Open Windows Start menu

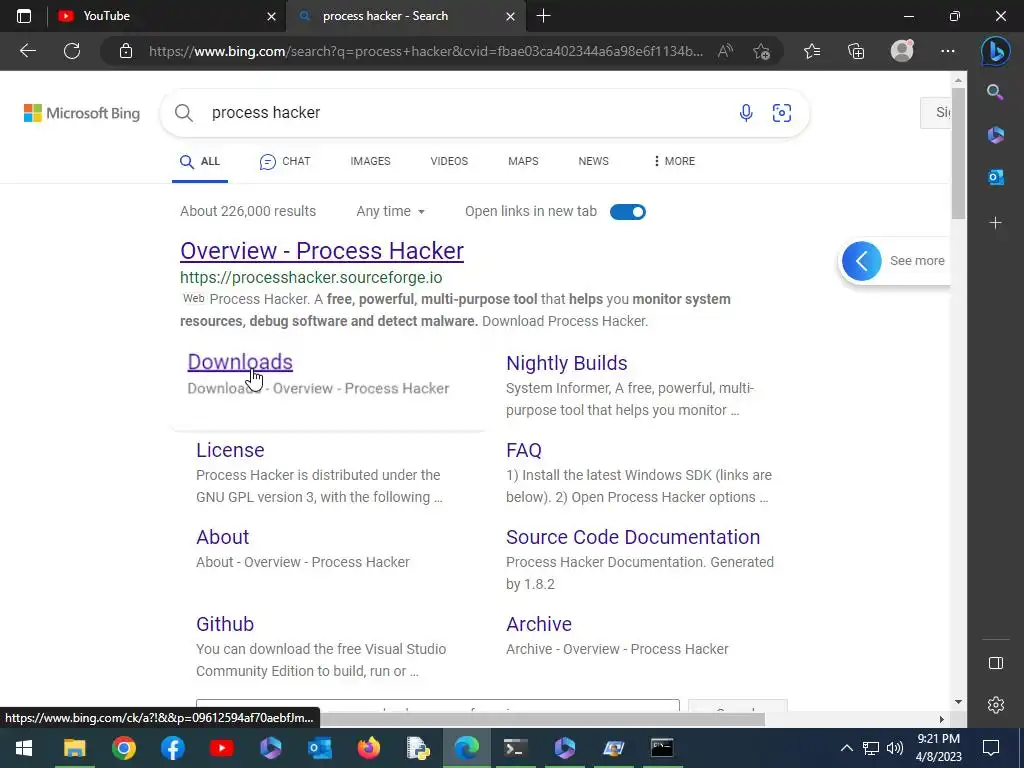click(24, 748)
